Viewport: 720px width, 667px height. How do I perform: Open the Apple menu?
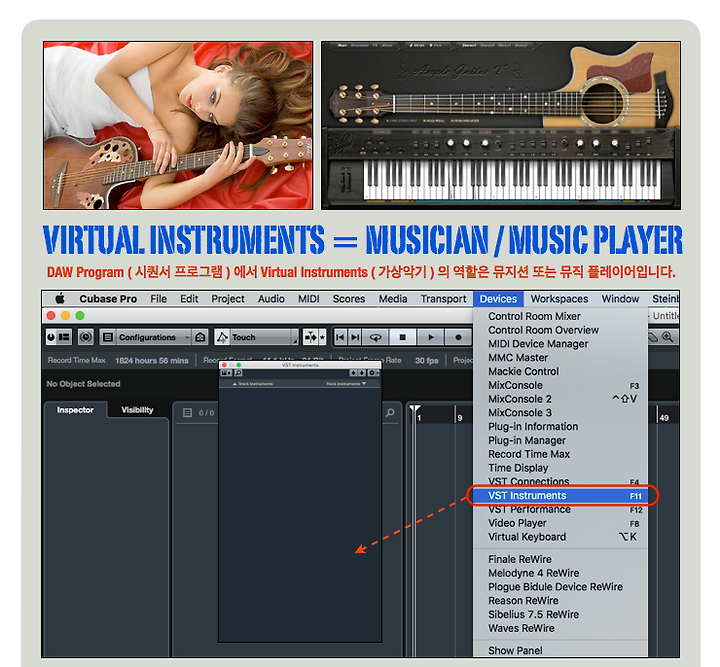[60, 299]
